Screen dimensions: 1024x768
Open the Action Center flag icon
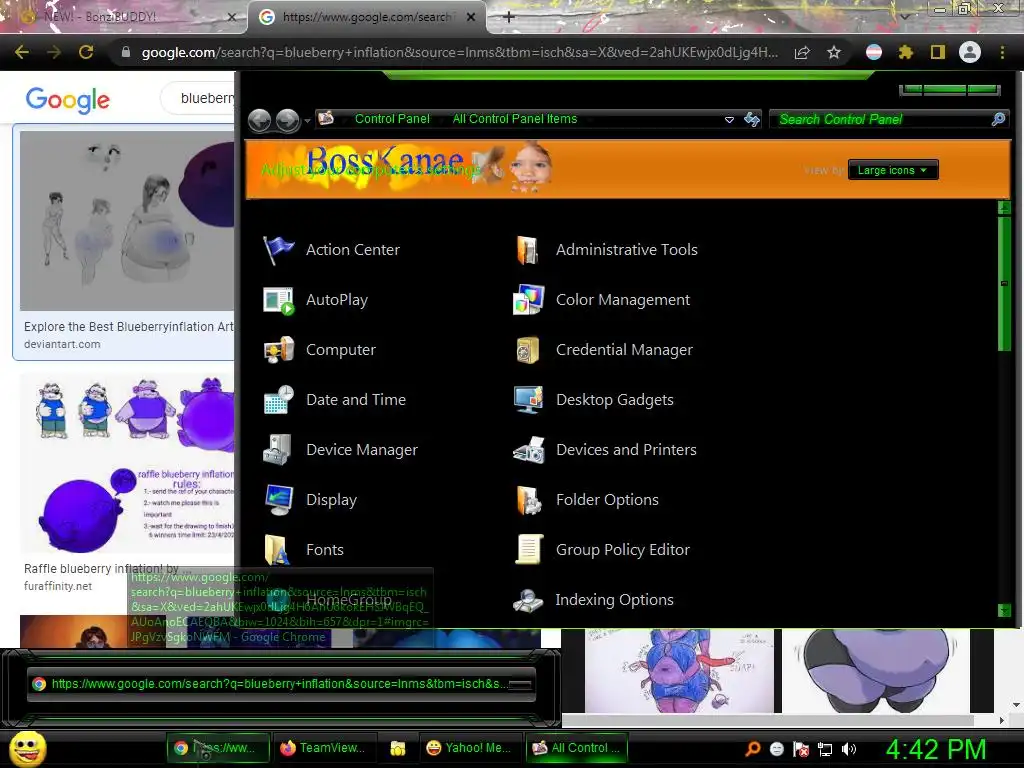coord(278,250)
